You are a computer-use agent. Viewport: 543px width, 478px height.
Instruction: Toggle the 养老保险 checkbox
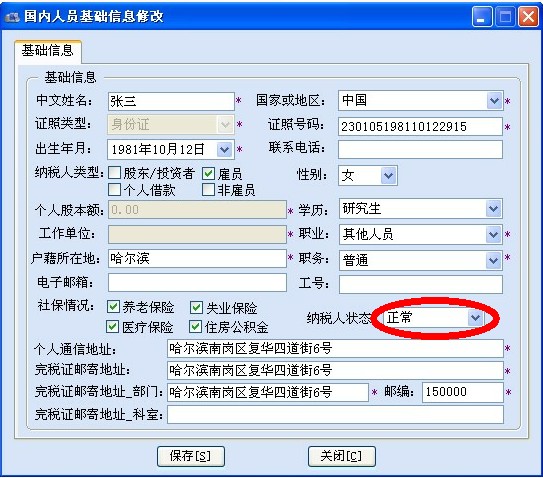113,307
